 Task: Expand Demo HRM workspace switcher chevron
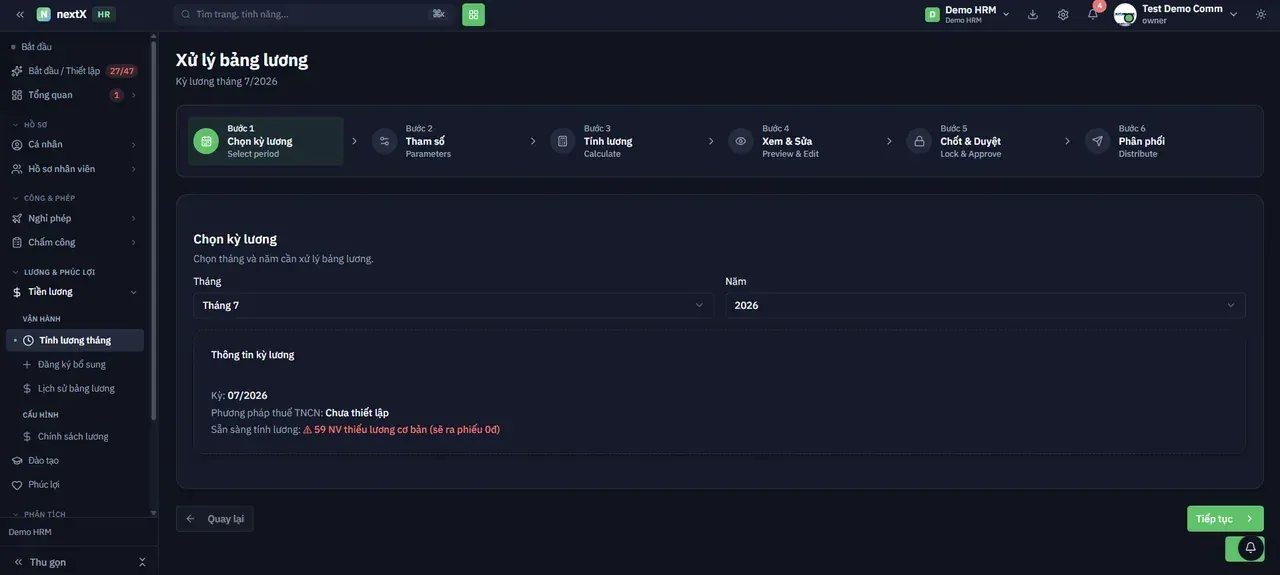tap(1006, 14)
